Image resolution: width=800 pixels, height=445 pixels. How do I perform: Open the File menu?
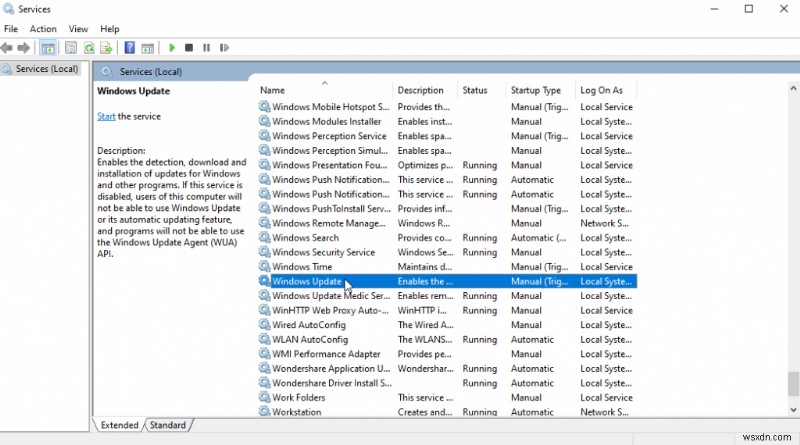[11, 29]
